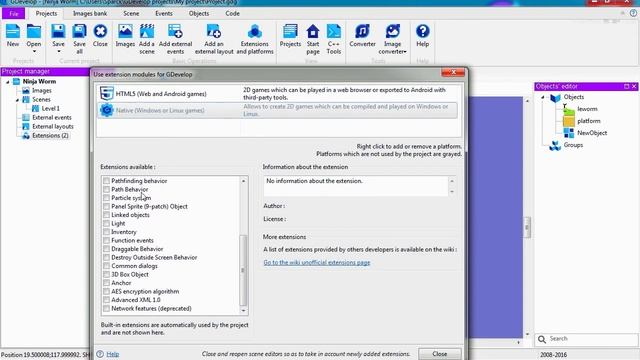Select External layouts in project tree
Viewport: 640px width, 360px height.
pos(53,127)
